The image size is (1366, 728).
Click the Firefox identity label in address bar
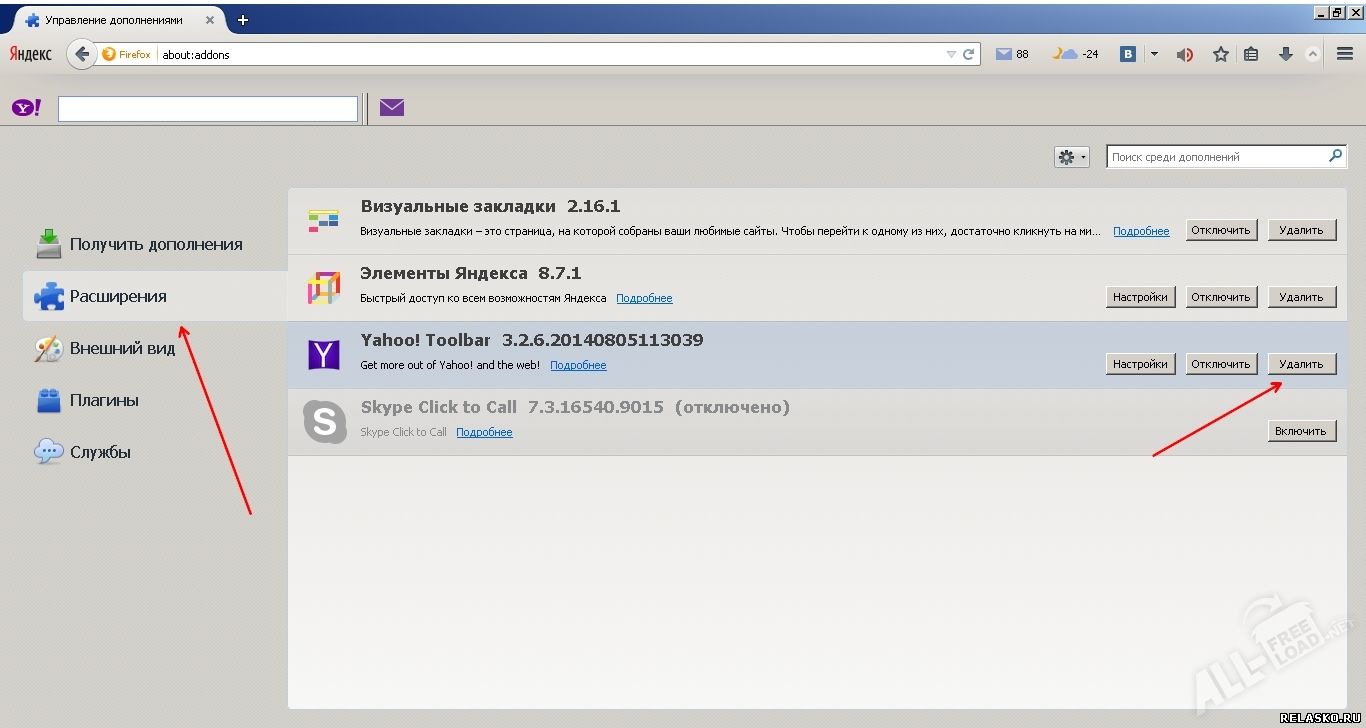coord(127,55)
